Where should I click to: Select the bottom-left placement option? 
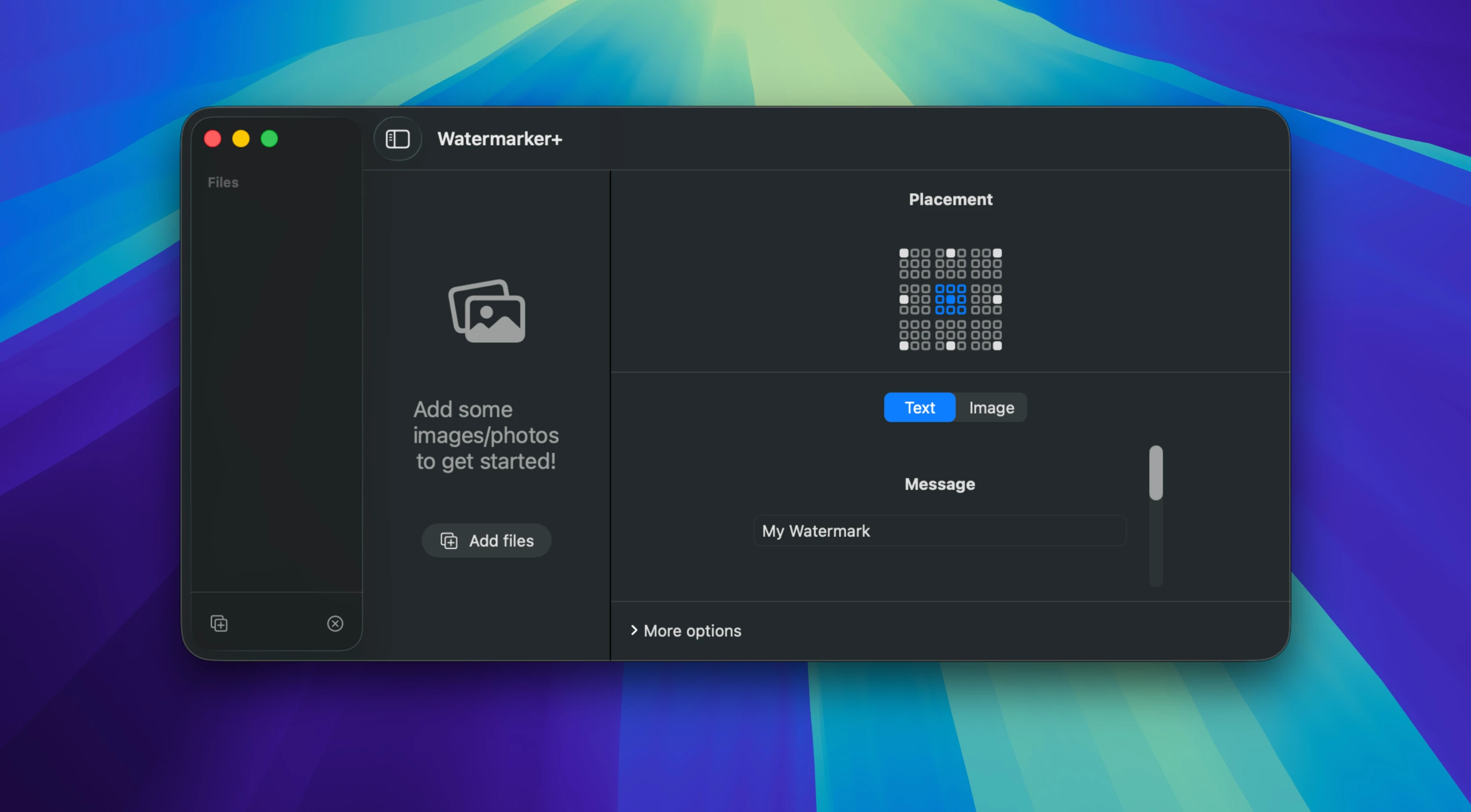915,335
